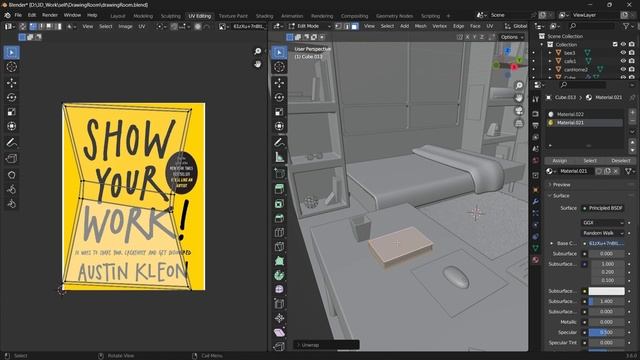Open the Edit Mode dropdown
The image size is (640, 360).
pyautogui.click(x=310, y=26)
